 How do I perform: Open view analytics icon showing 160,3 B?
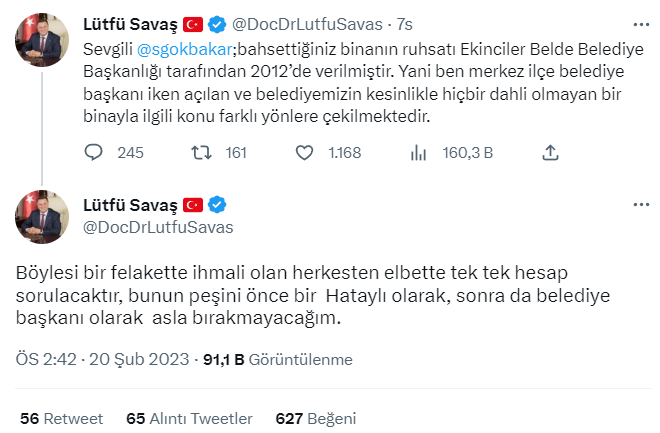point(420,153)
